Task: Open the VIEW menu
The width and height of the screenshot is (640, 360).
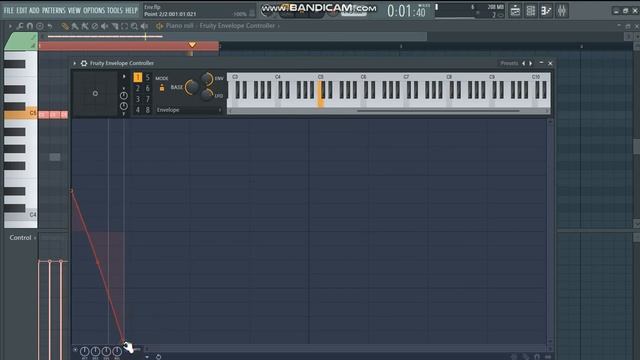Action: pos(74,11)
